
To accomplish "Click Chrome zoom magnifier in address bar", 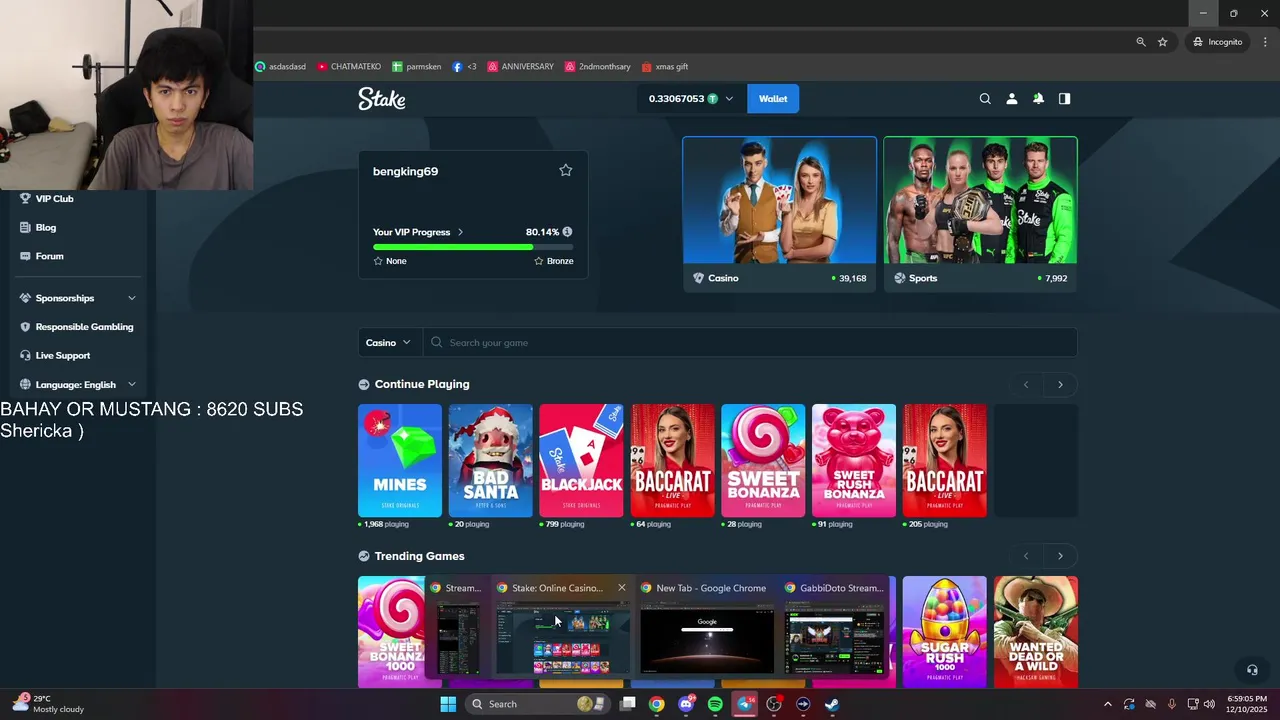I will tap(1141, 42).
